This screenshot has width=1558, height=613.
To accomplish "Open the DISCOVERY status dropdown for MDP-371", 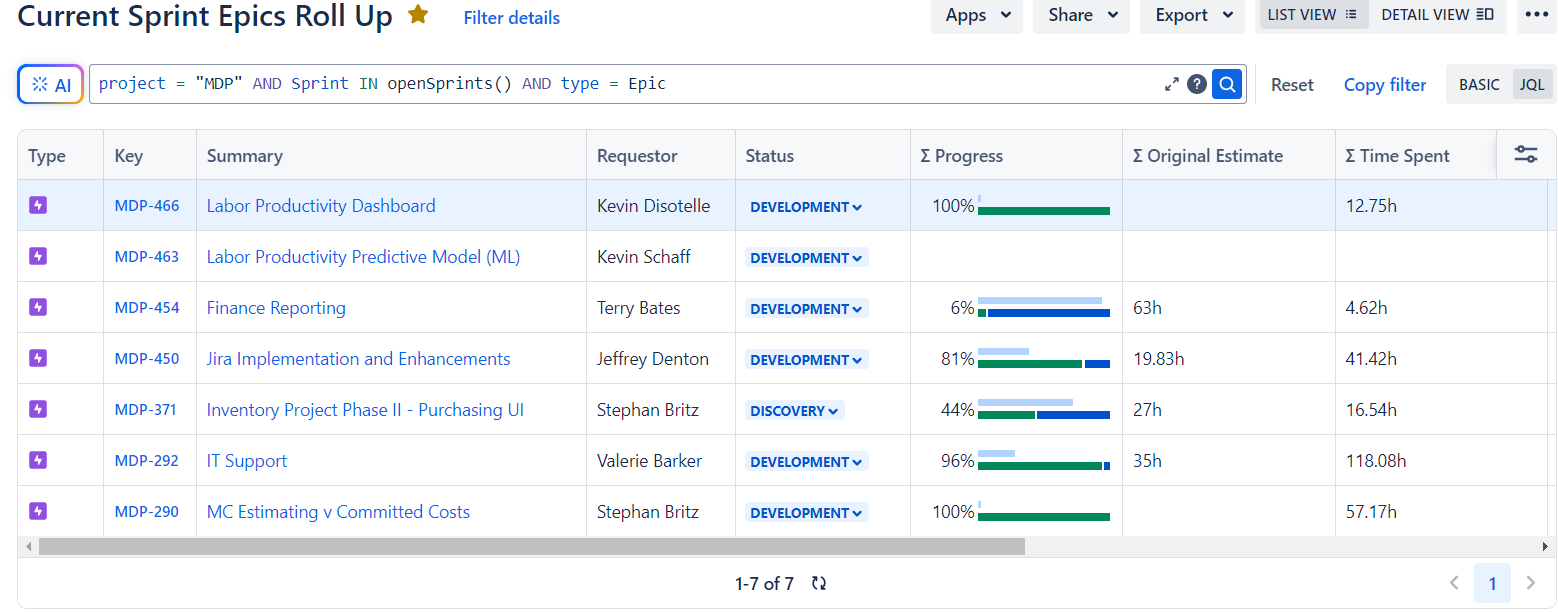I will [x=793, y=410].
